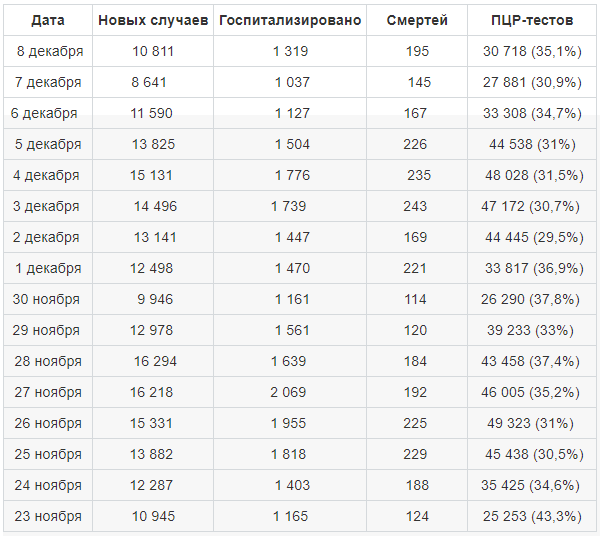Image resolution: width=600 pixels, height=536 pixels.
Task: Click the 'Смертей' column header
Action: (416, 20)
